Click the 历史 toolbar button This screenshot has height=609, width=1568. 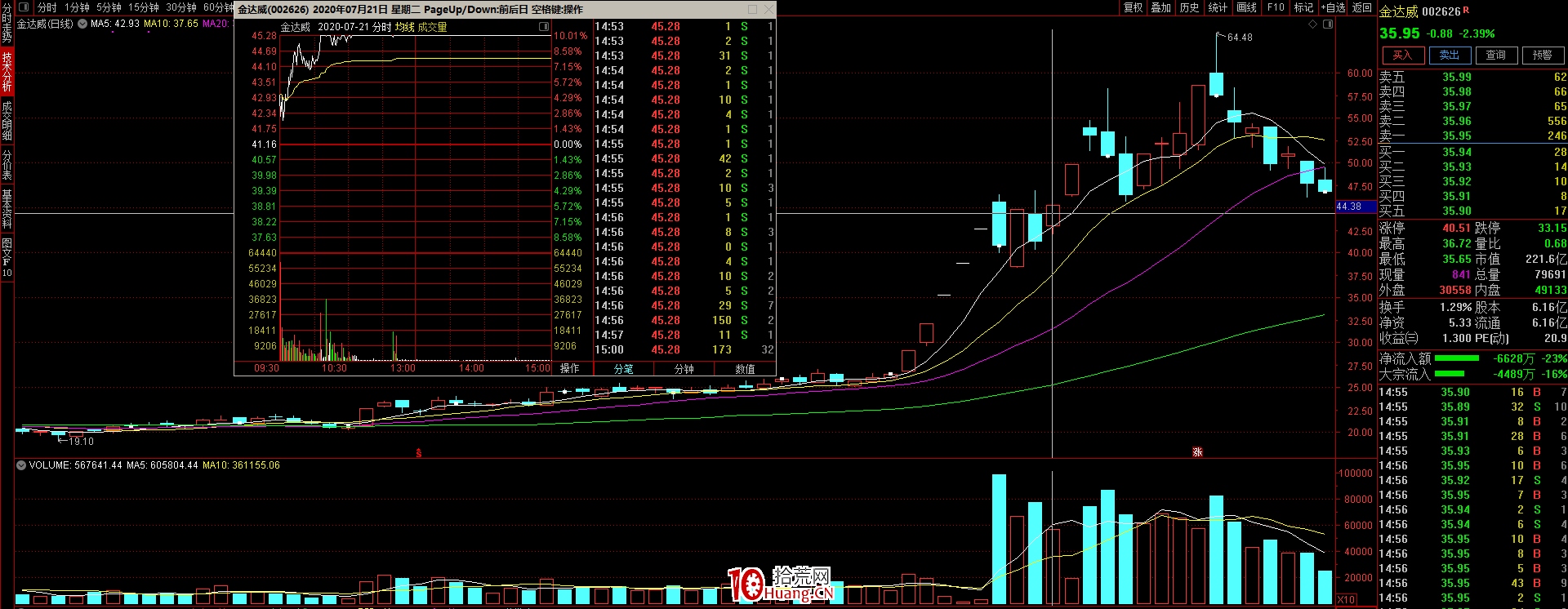[x=1190, y=7]
